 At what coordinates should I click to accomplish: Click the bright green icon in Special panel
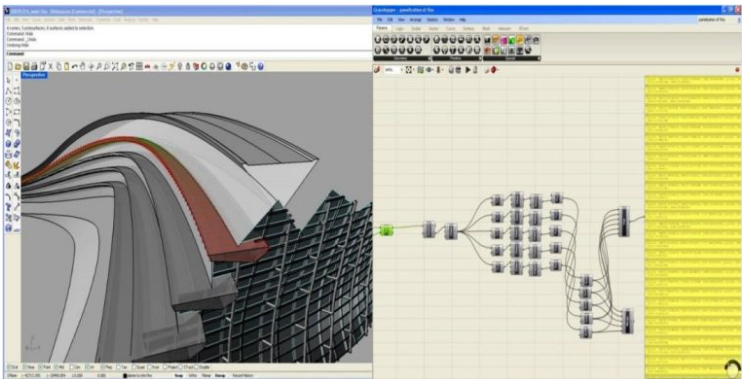click(x=512, y=40)
